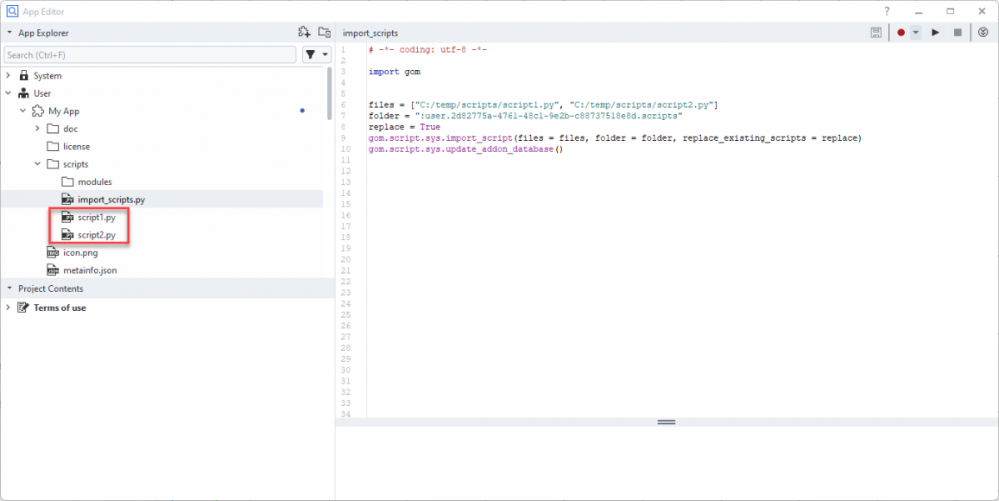Open help via the question mark icon

[x=886, y=10]
